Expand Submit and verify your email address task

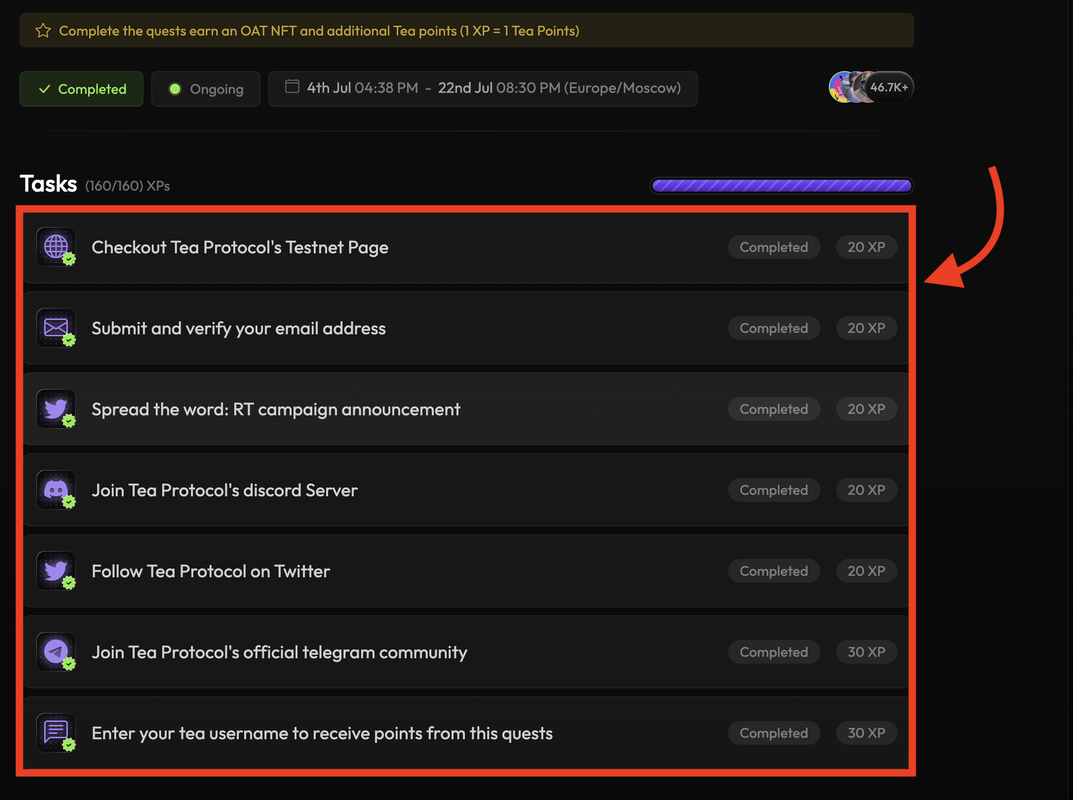click(466, 328)
